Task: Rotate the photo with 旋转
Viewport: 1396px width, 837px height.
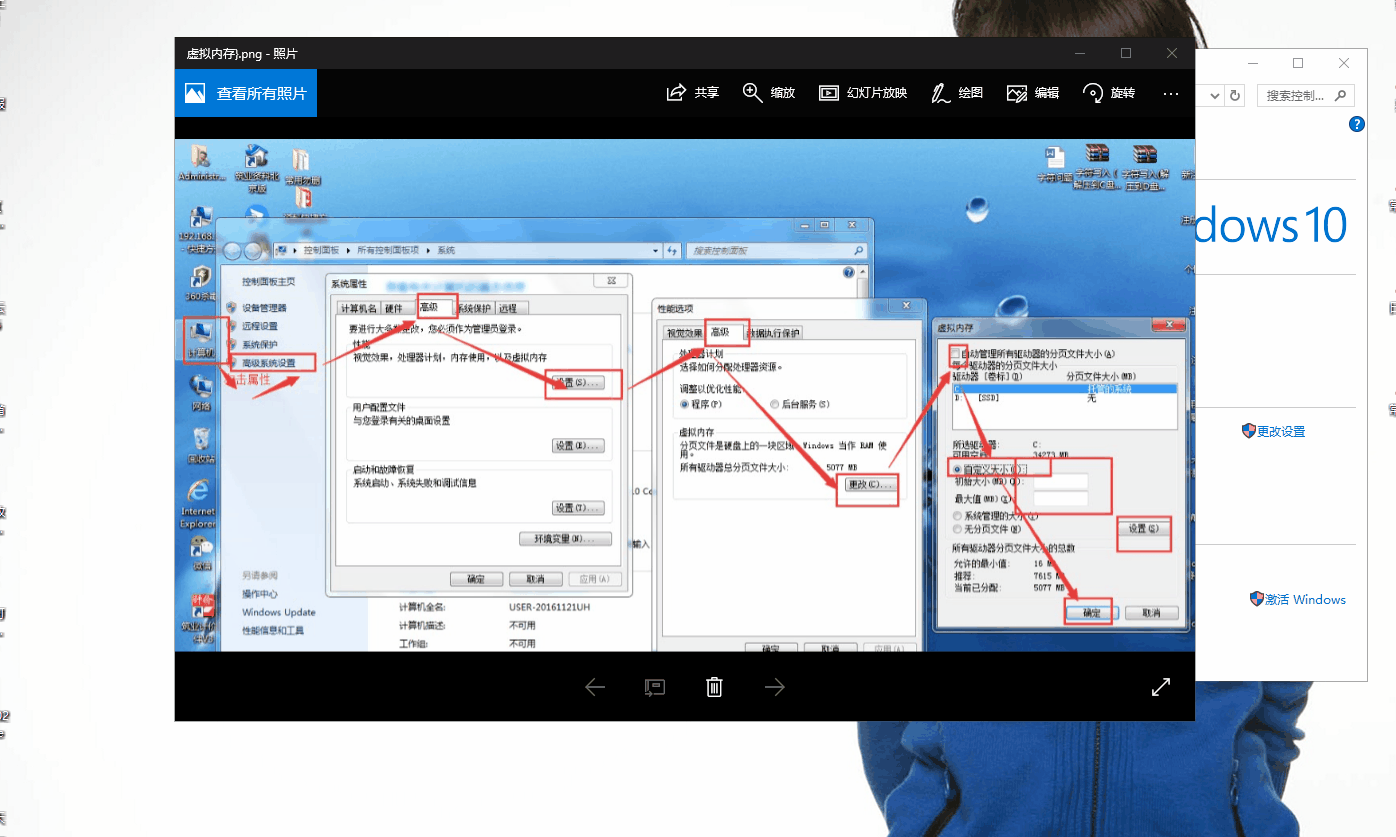Action: 1109,93
